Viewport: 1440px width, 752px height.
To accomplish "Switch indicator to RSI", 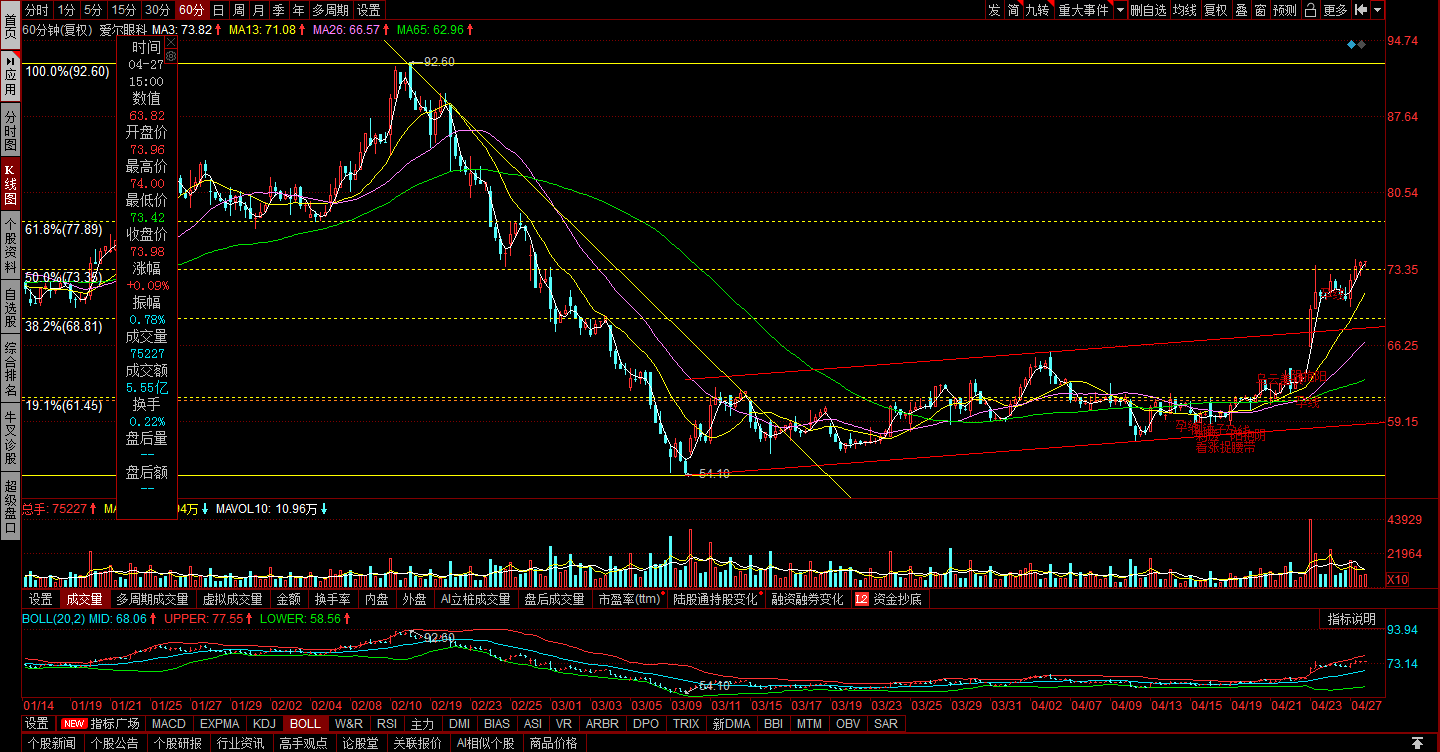I will coord(386,723).
